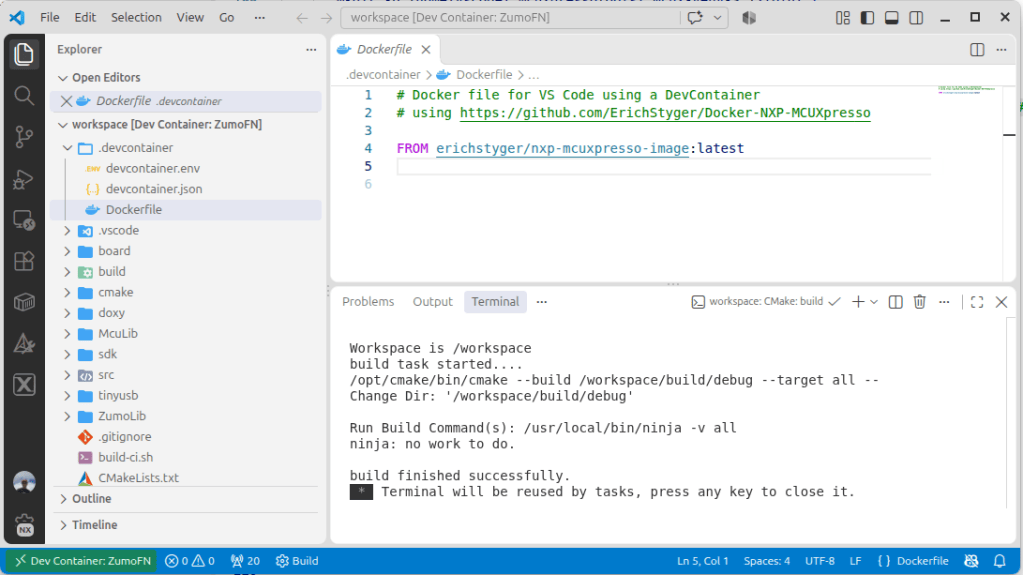Click the Dev Container: ZumoFN remote indicator
Screen dimensions: 1023x575
[82, 561]
